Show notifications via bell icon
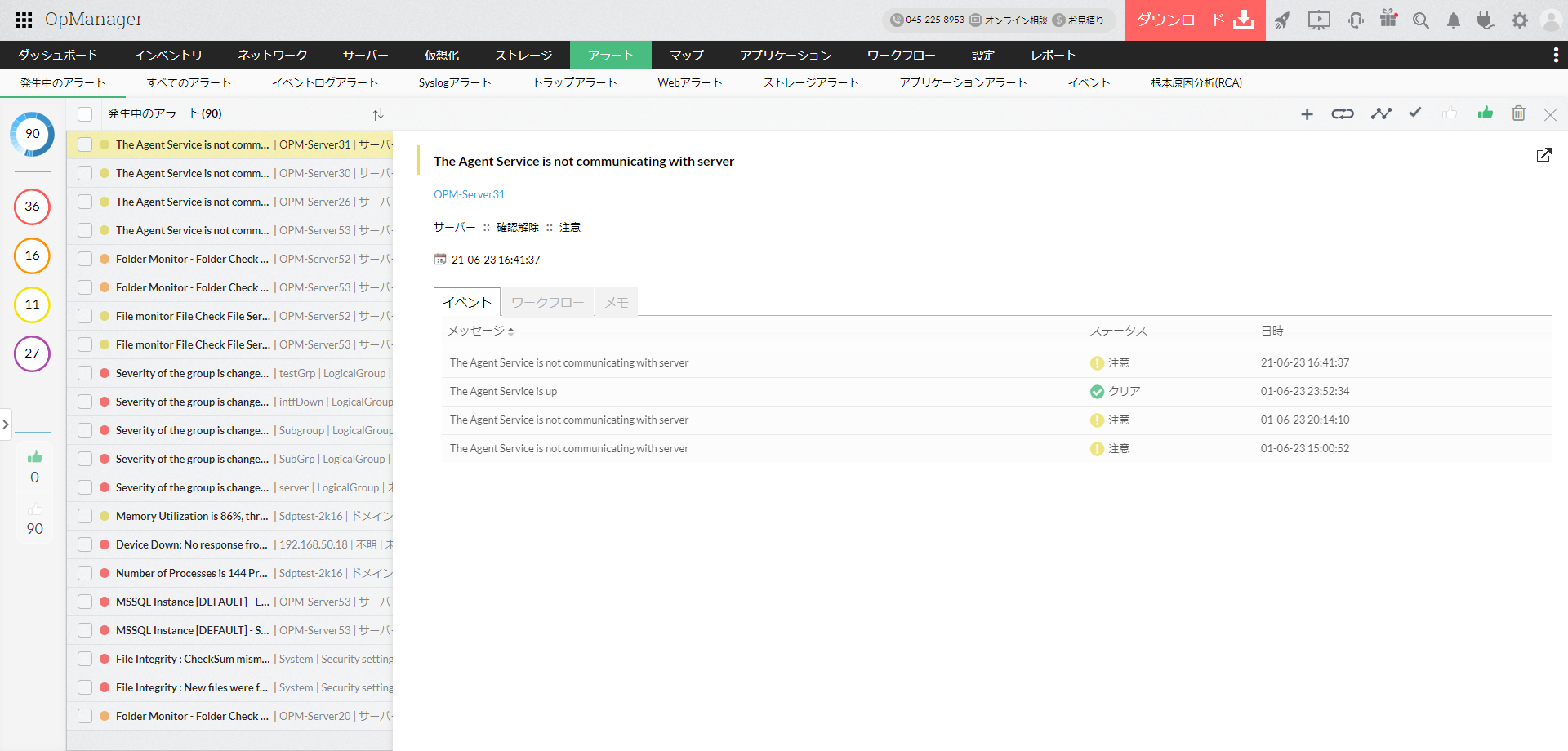1568x751 pixels. coord(1454,20)
